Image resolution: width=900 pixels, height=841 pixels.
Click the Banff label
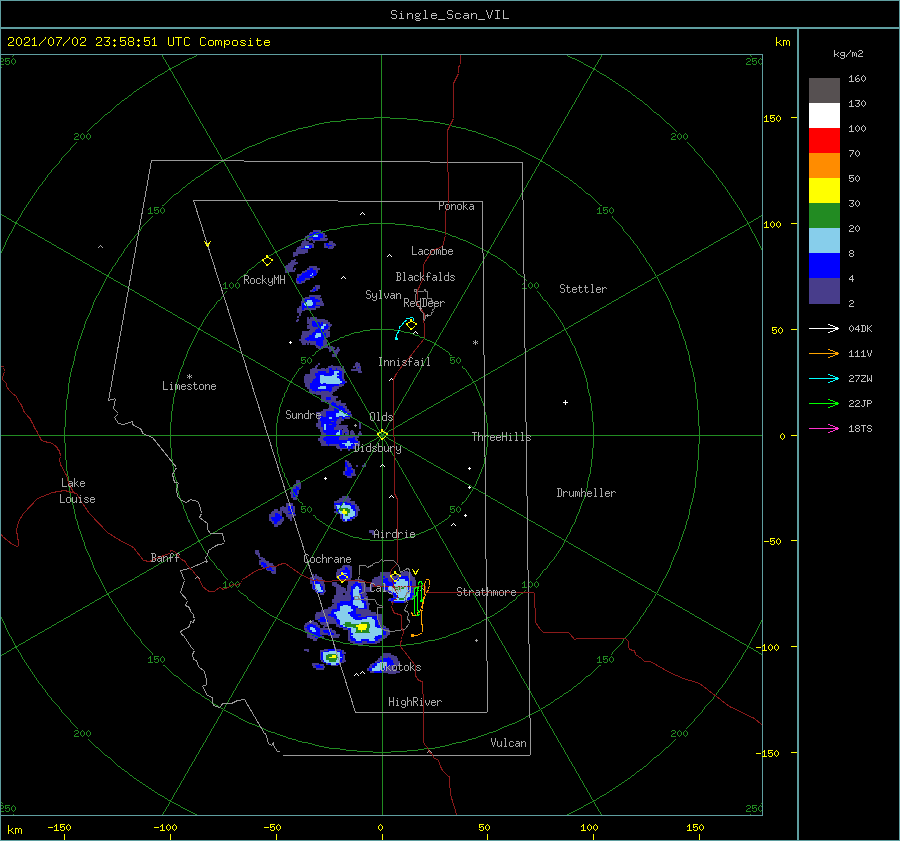(165, 557)
